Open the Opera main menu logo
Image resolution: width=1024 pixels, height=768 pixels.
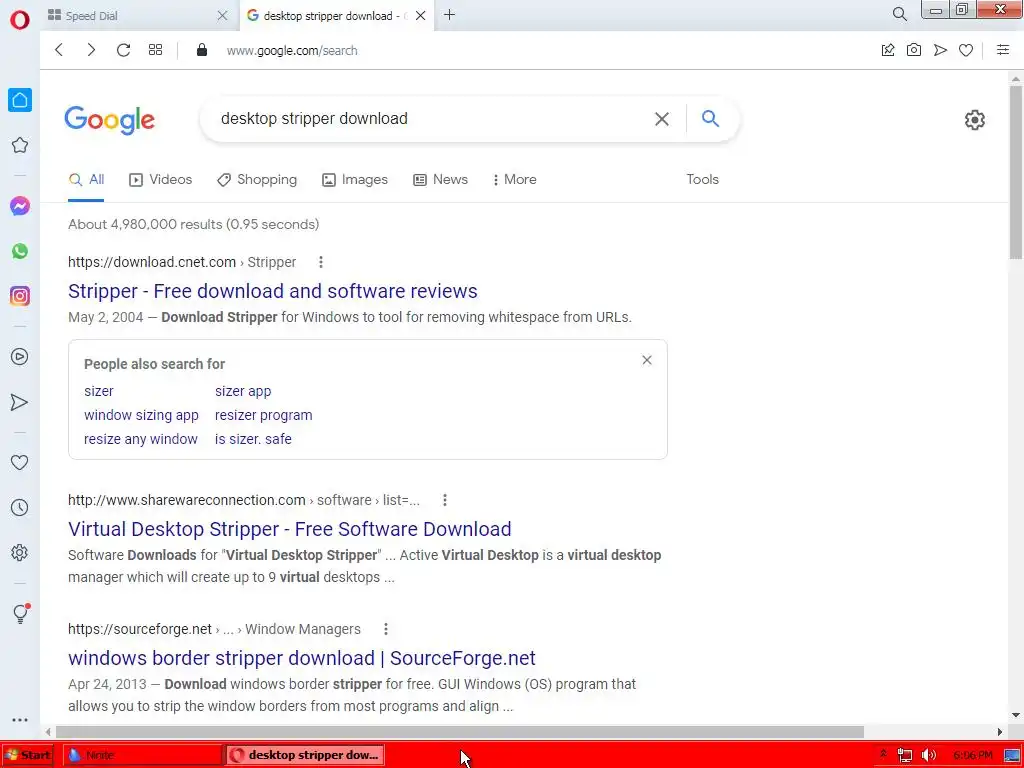click(x=20, y=20)
